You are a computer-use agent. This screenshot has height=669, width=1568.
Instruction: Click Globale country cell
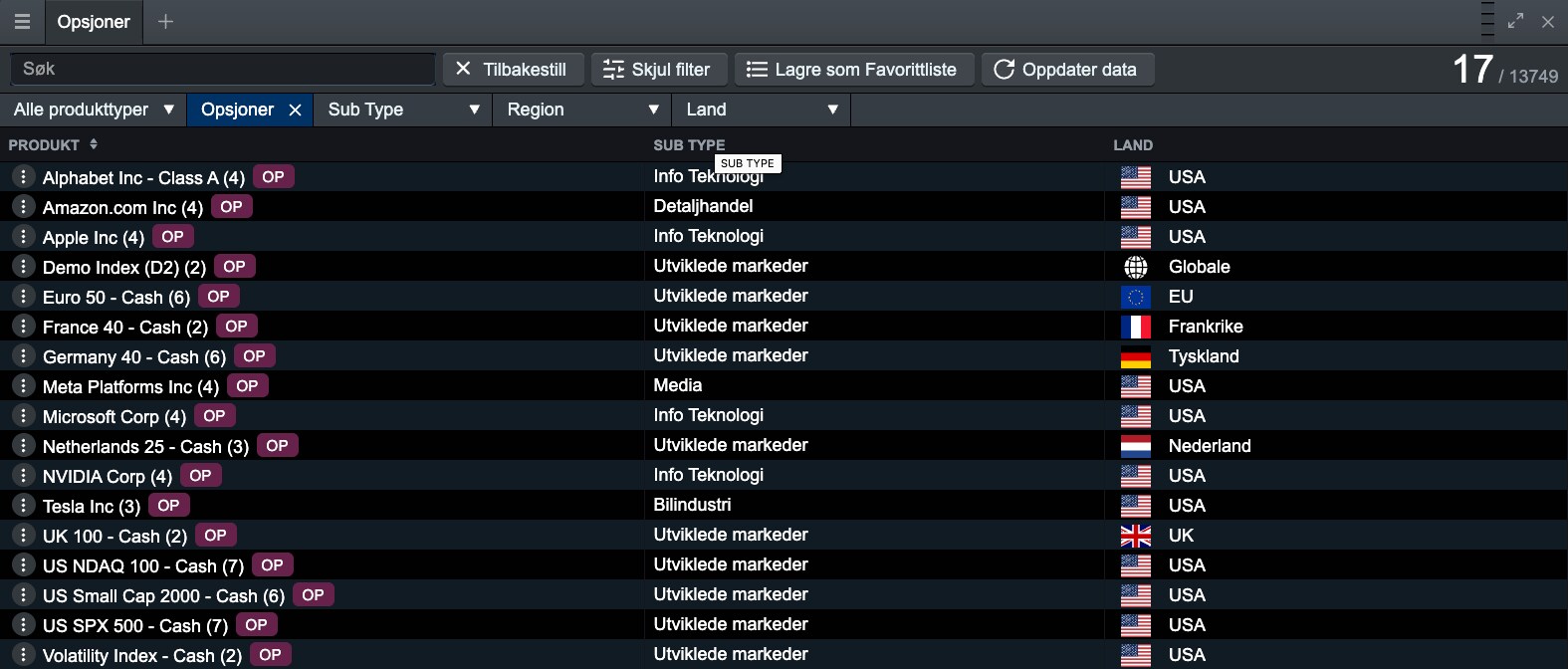(1200, 267)
